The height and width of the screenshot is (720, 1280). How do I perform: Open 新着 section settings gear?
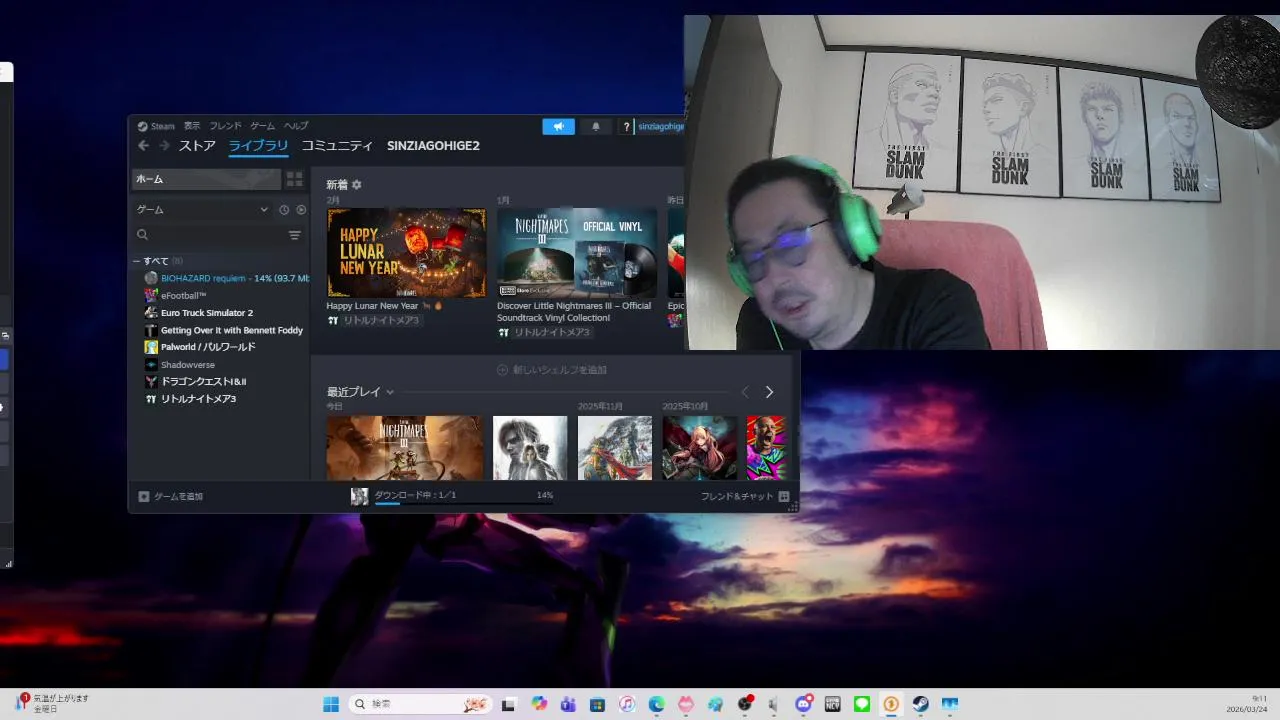click(357, 185)
